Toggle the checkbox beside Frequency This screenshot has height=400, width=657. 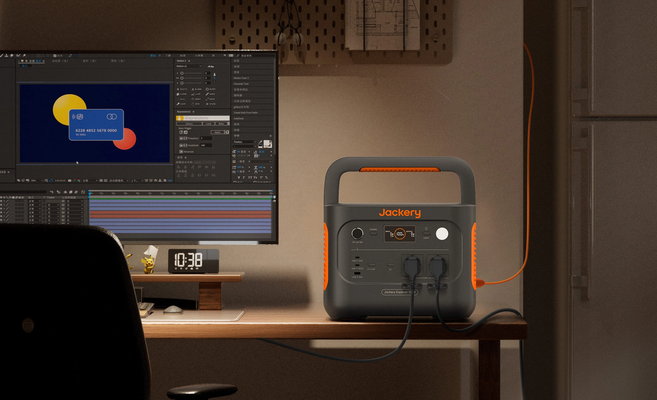[x=181, y=138]
